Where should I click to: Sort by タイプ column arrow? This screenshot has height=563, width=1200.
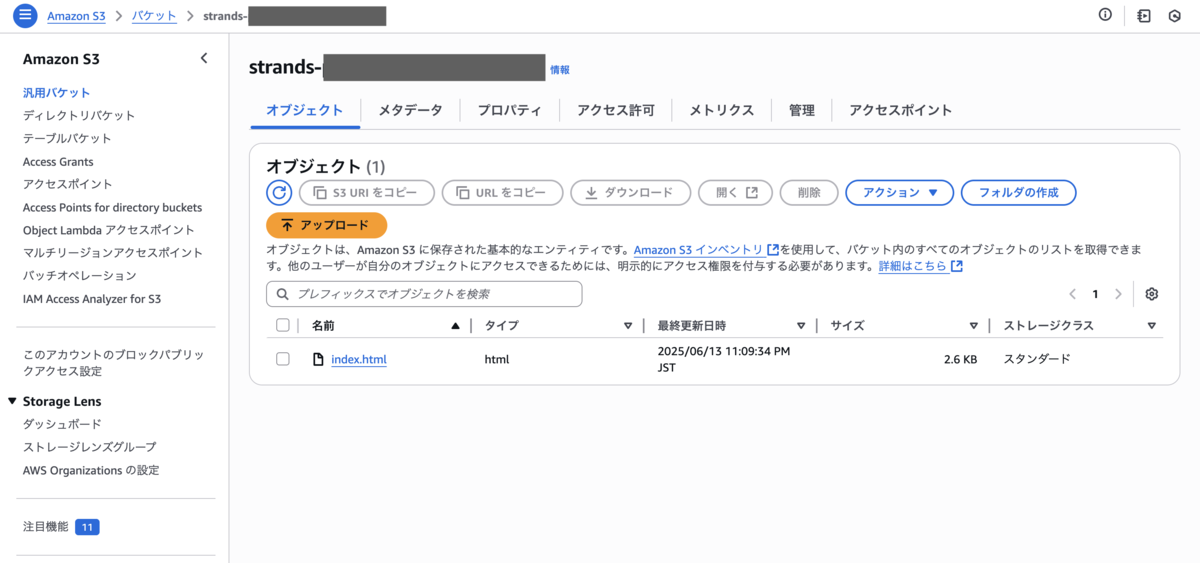628,326
